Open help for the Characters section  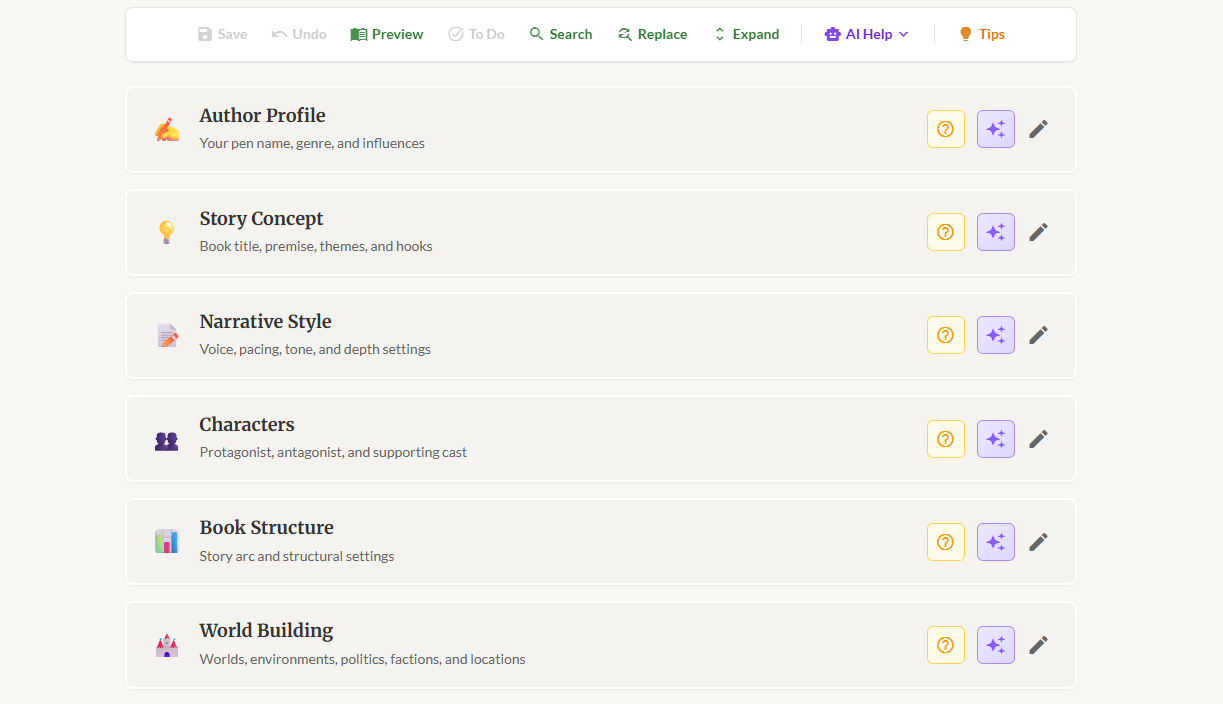click(945, 438)
